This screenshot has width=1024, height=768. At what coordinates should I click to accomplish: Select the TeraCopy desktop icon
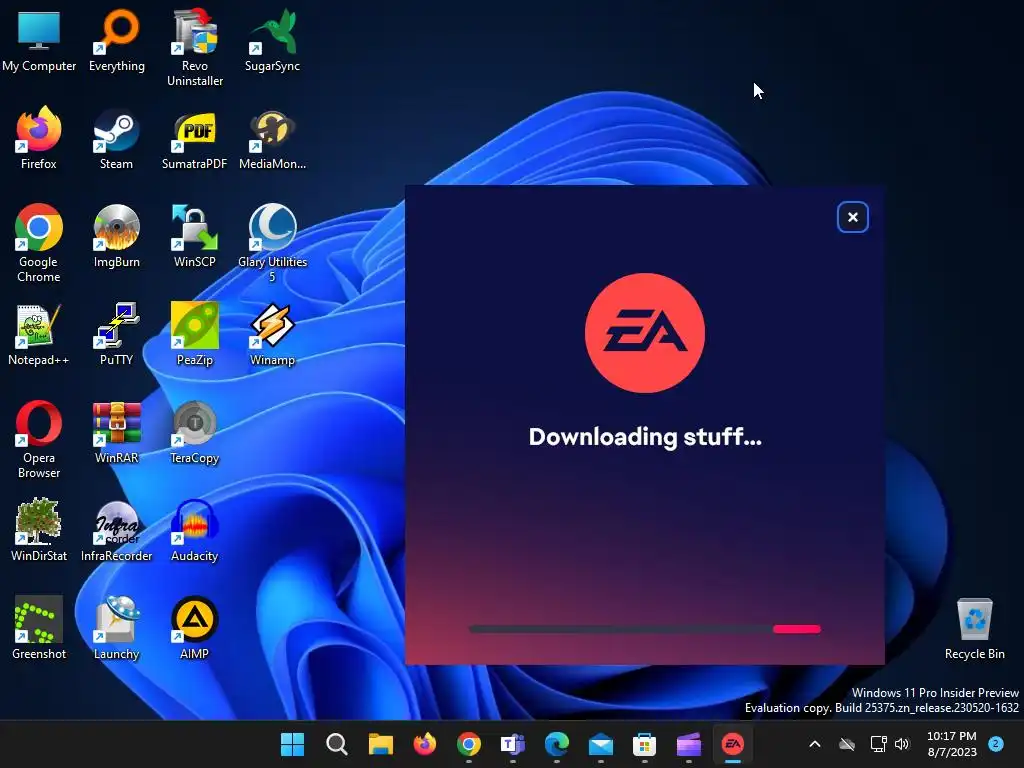pos(195,432)
